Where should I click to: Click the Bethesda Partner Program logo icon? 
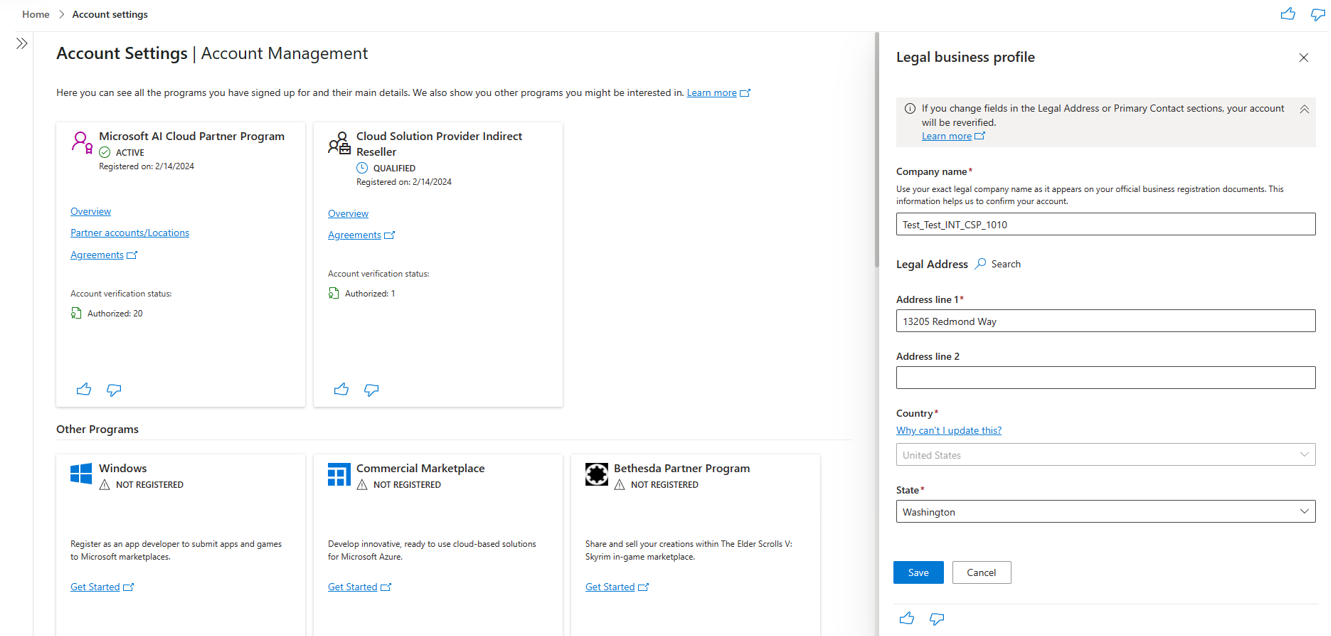597,474
